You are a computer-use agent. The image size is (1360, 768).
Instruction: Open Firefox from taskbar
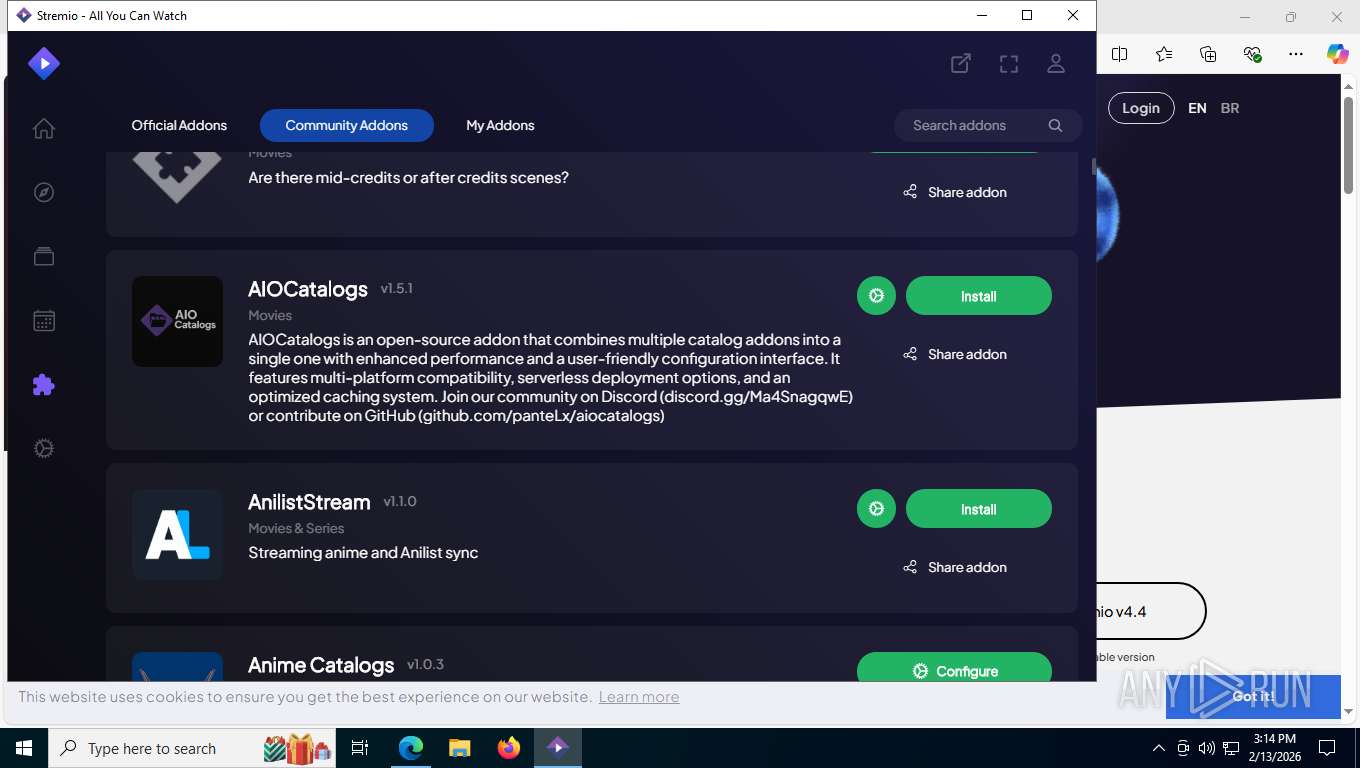509,748
